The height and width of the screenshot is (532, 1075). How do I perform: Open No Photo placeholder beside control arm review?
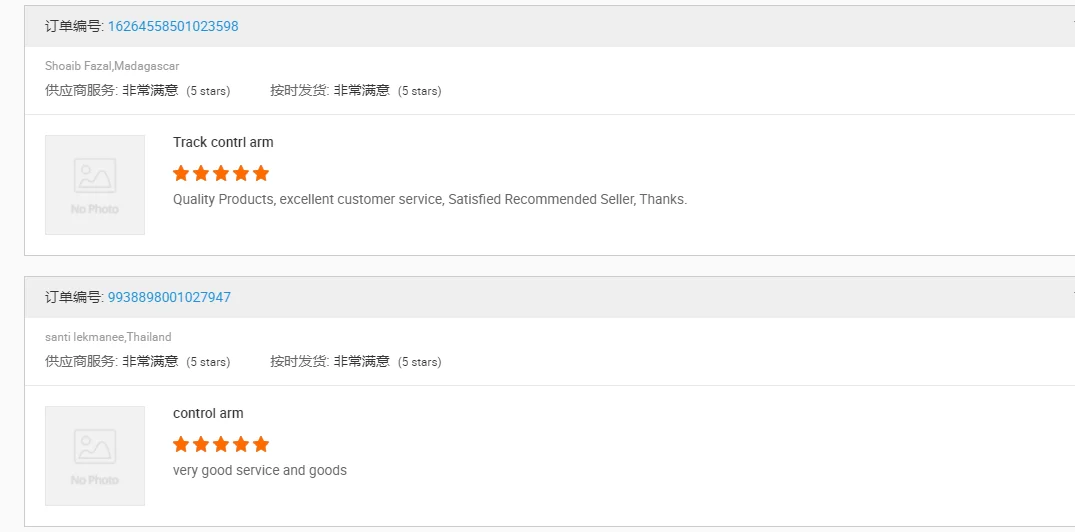click(95, 456)
